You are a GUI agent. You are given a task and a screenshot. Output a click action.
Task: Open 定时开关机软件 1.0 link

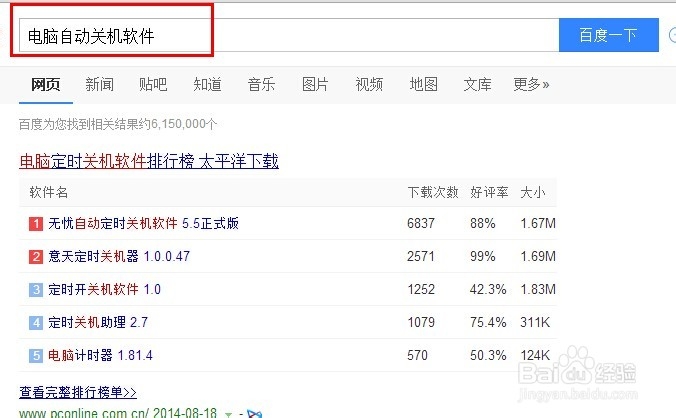104,289
